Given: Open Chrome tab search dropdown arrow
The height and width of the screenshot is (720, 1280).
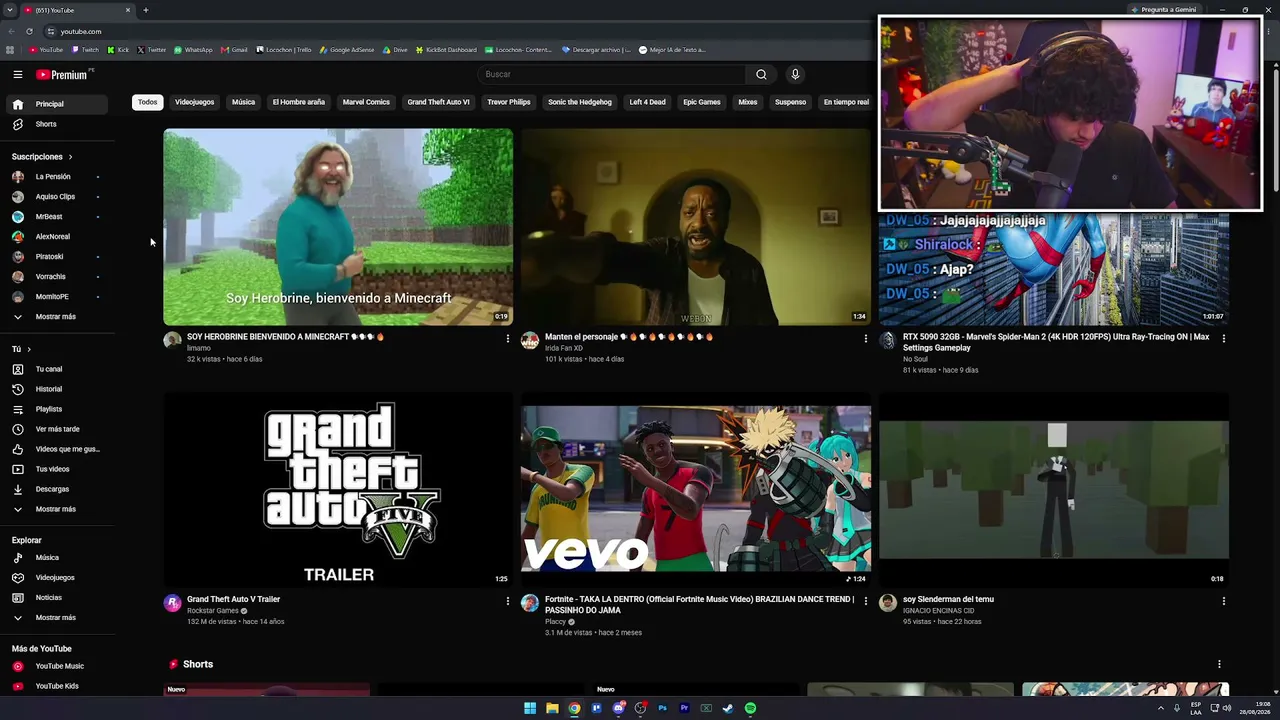Looking at the screenshot, I should (10, 10).
